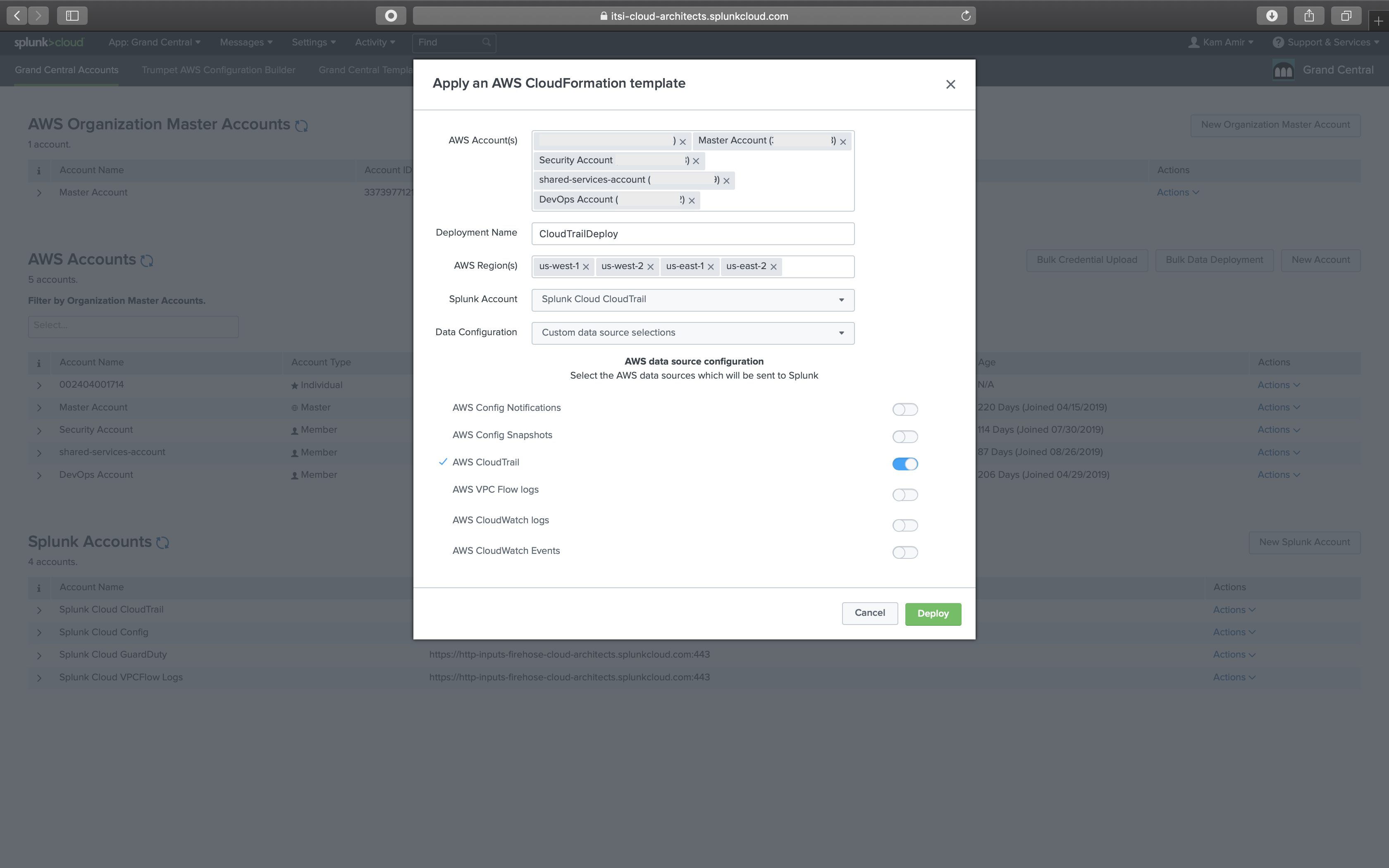Switch to Trumpet AWS Configuration Builder tab
This screenshot has height=868, width=1389.
[219, 70]
